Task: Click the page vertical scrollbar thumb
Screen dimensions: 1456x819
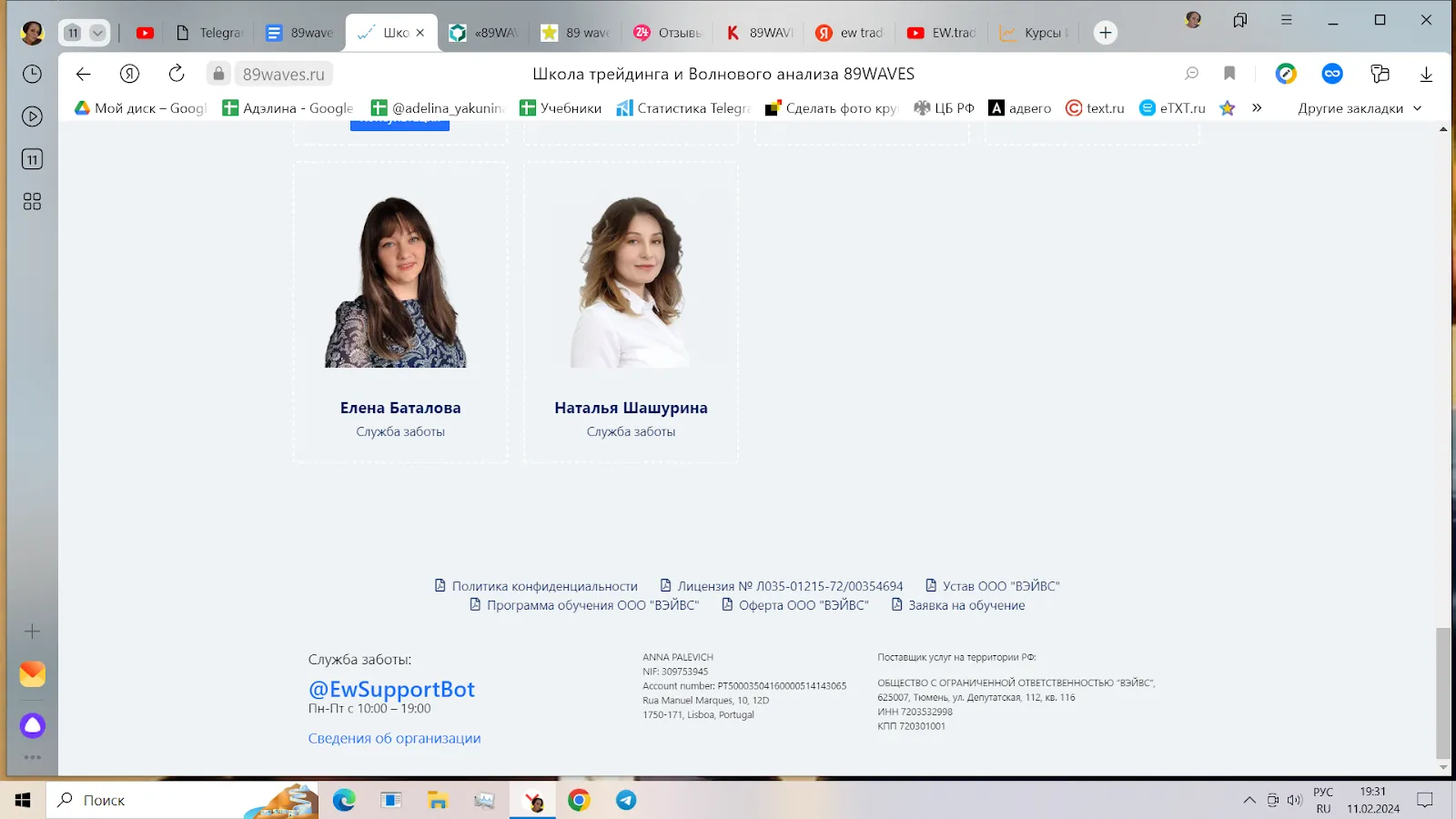Action: [x=1443, y=693]
